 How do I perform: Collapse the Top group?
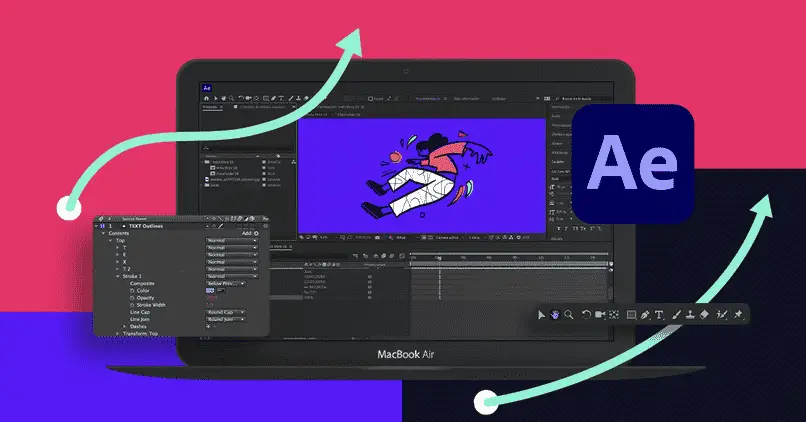[x=110, y=240]
